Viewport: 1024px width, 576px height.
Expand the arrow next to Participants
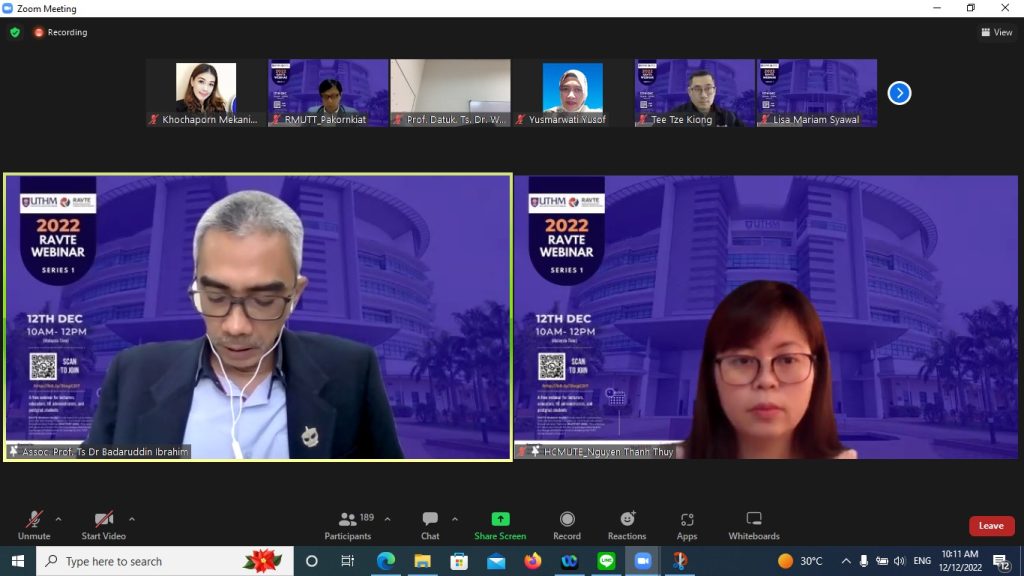388,519
